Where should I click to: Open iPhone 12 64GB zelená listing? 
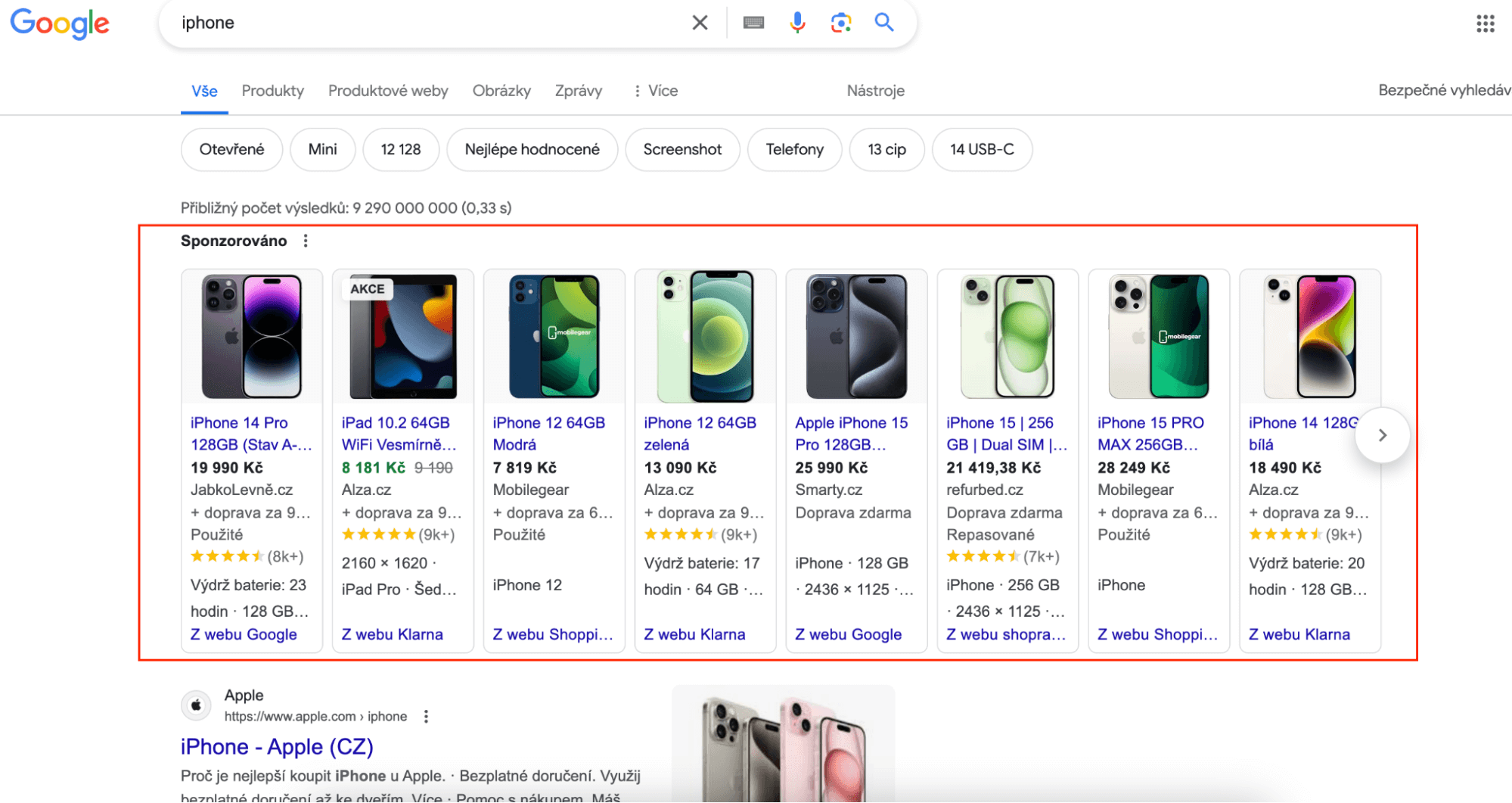(700, 434)
